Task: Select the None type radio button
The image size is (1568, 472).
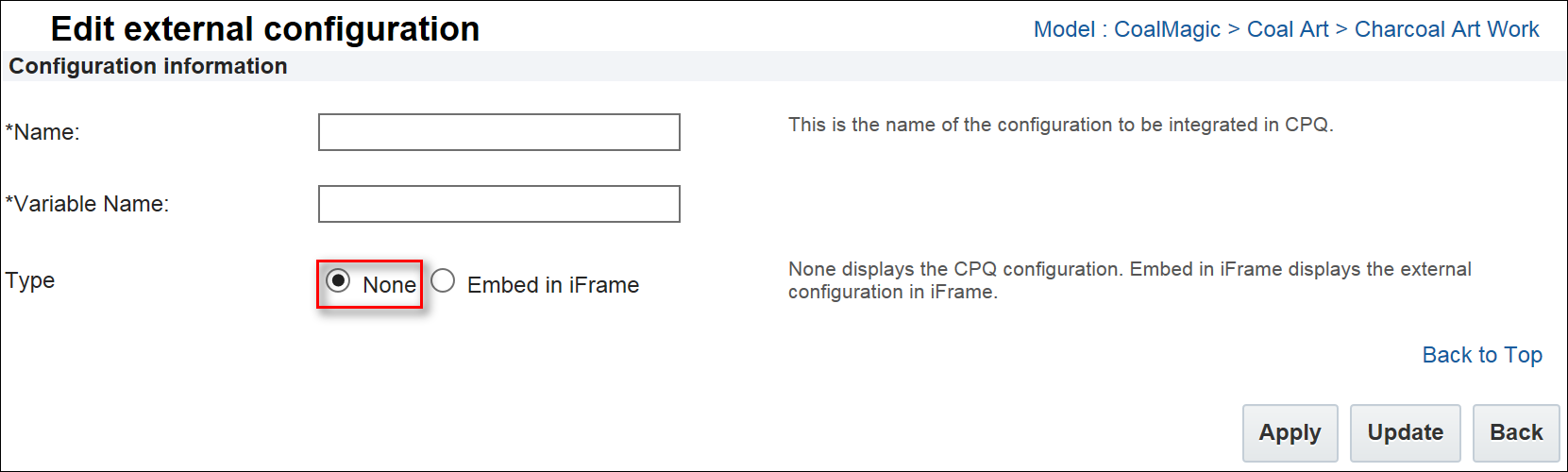Action: 338,281
